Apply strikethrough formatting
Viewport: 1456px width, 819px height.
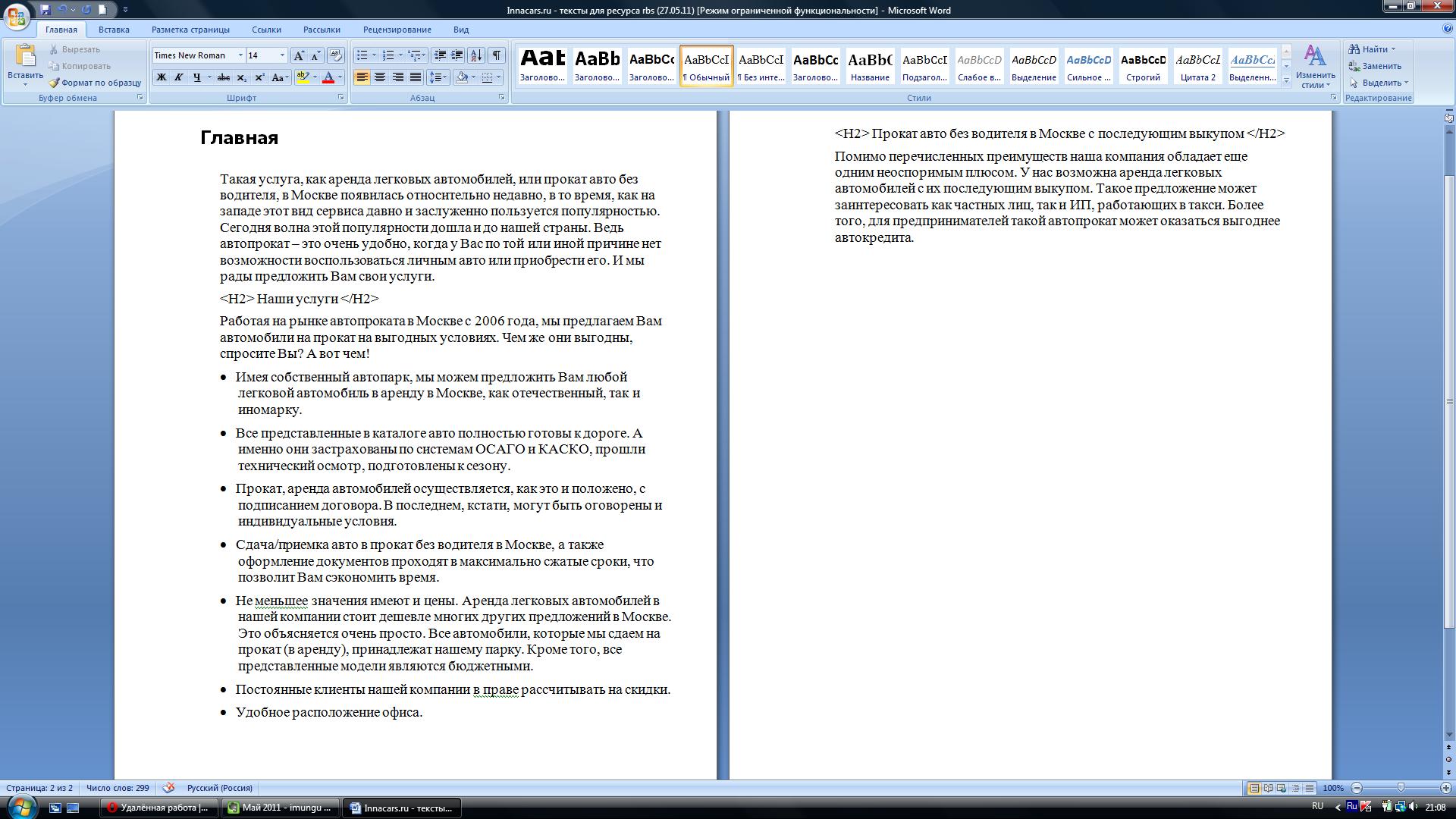pos(223,77)
